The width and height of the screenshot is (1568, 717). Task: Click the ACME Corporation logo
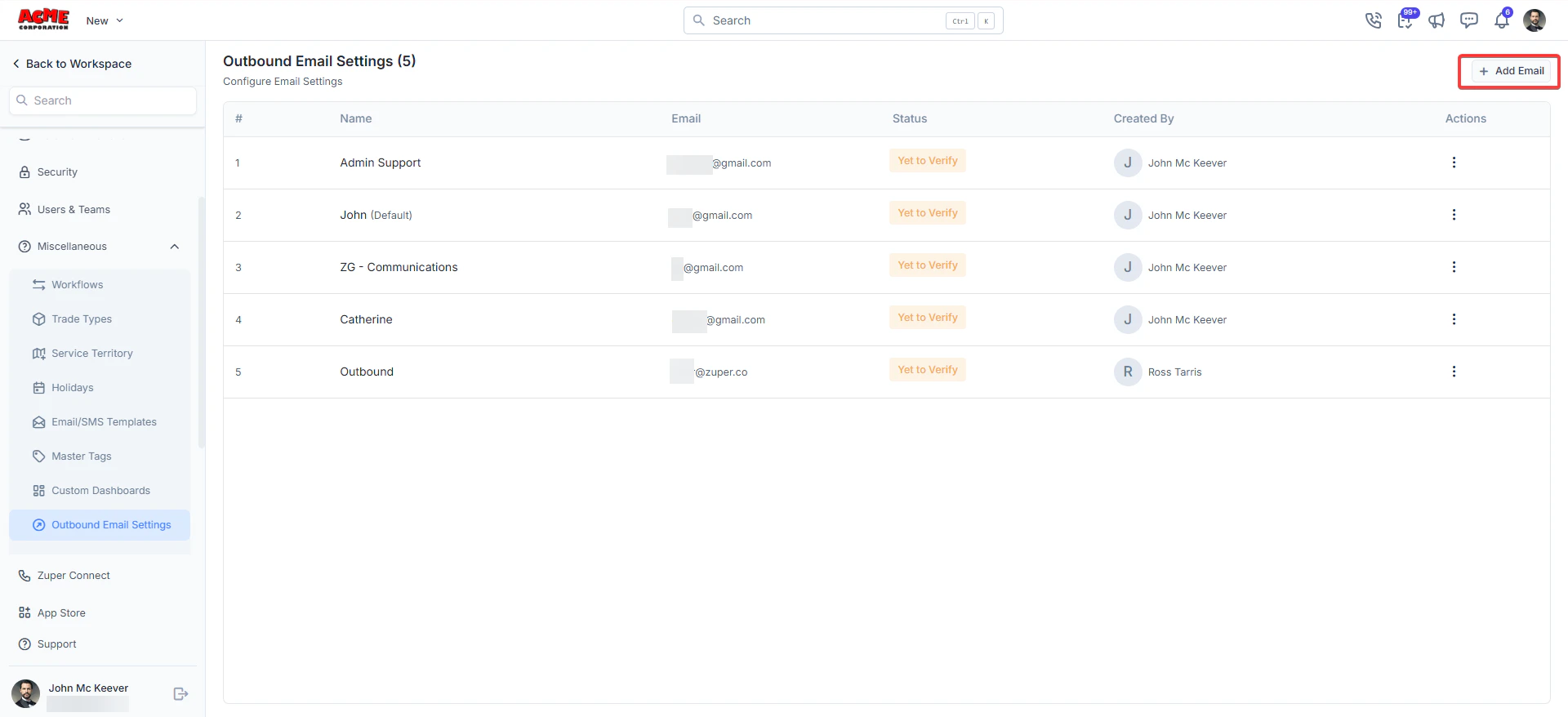(x=43, y=20)
